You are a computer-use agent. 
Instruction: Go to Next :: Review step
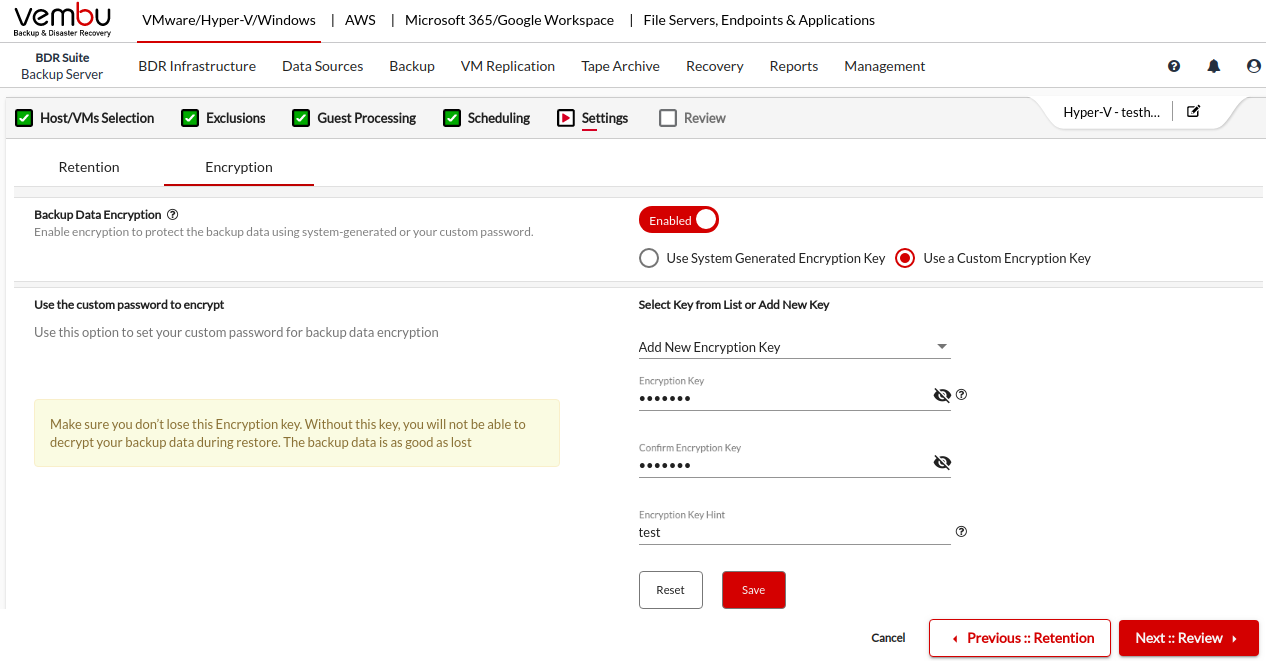click(1188, 638)
